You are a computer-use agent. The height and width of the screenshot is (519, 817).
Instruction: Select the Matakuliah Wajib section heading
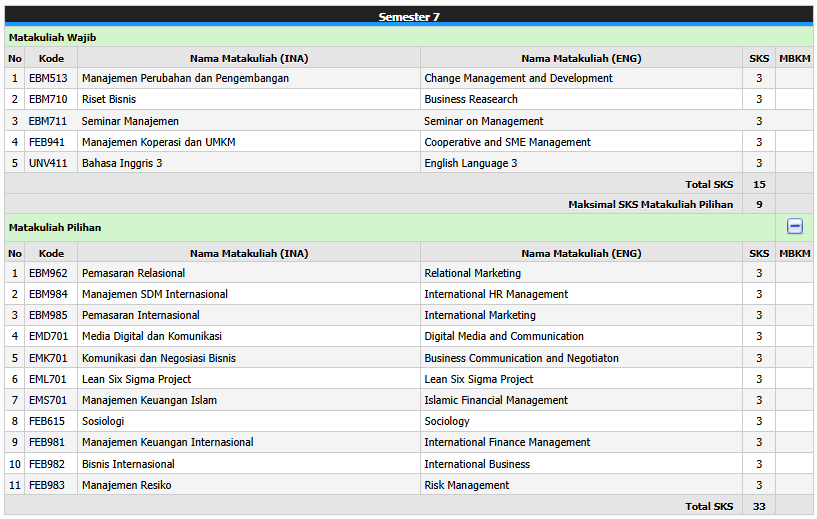pyautogui.click(x=52, y=37)
